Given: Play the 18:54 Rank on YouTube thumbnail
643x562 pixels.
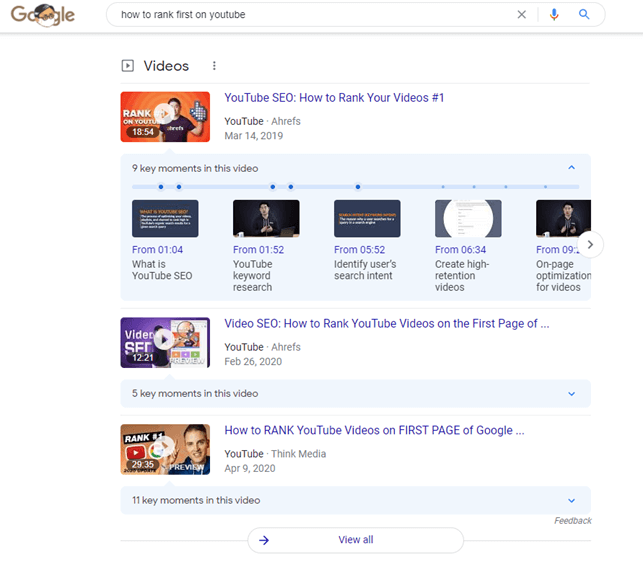Looking at the screenshot, I should [x=165, y=117].
